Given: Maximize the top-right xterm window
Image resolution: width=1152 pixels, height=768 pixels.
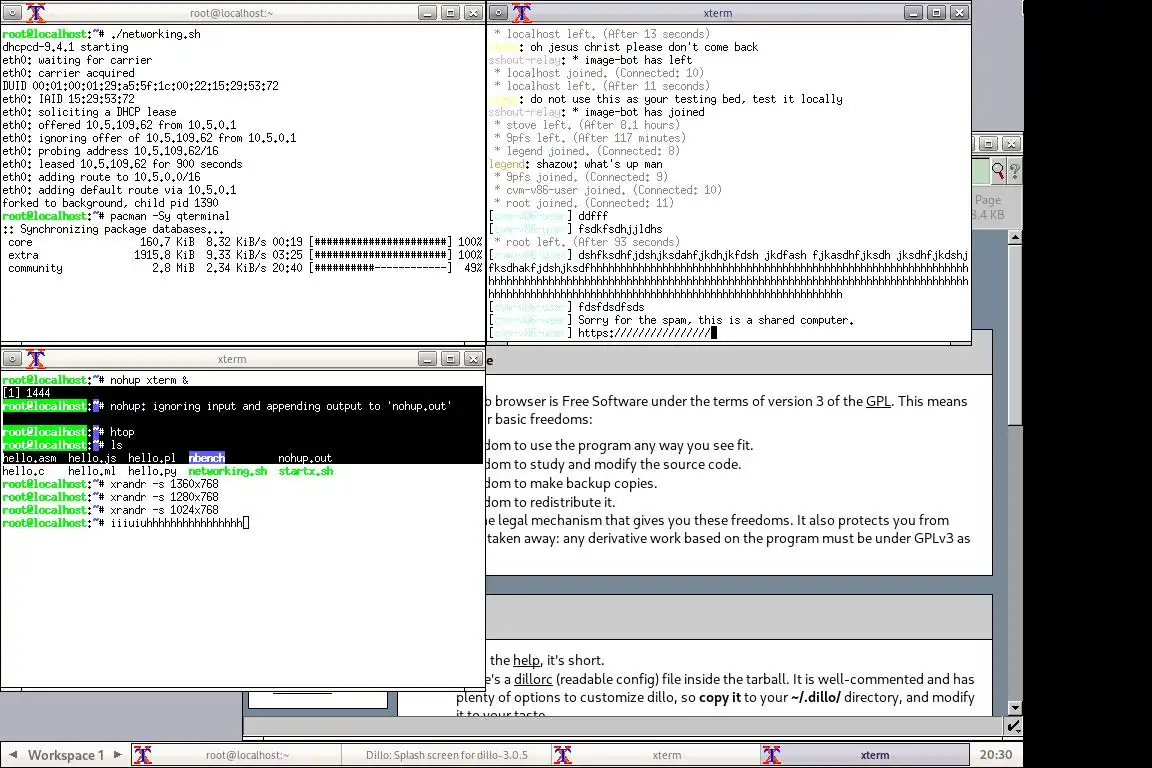Looking at the screenshot, I should 936,12.
